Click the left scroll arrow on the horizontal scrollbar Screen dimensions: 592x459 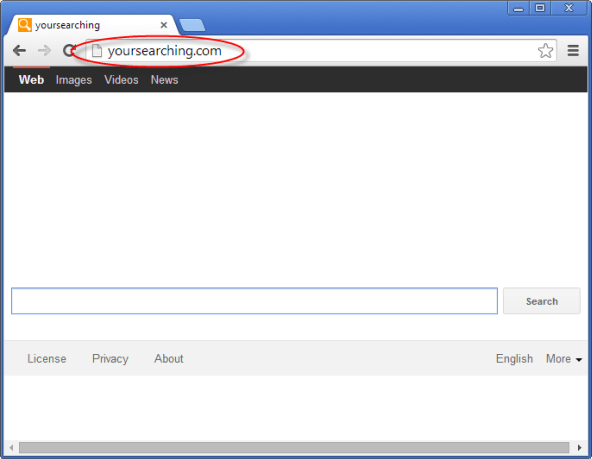click(11, 448)
